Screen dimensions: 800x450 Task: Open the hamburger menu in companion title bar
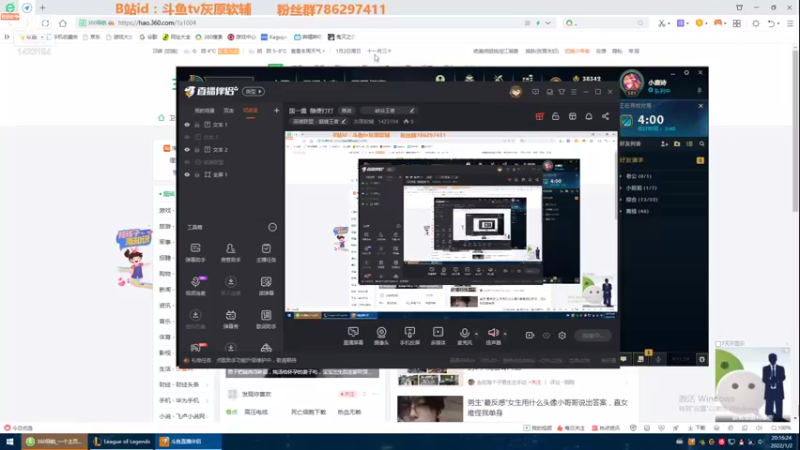(x=574, y=92)
